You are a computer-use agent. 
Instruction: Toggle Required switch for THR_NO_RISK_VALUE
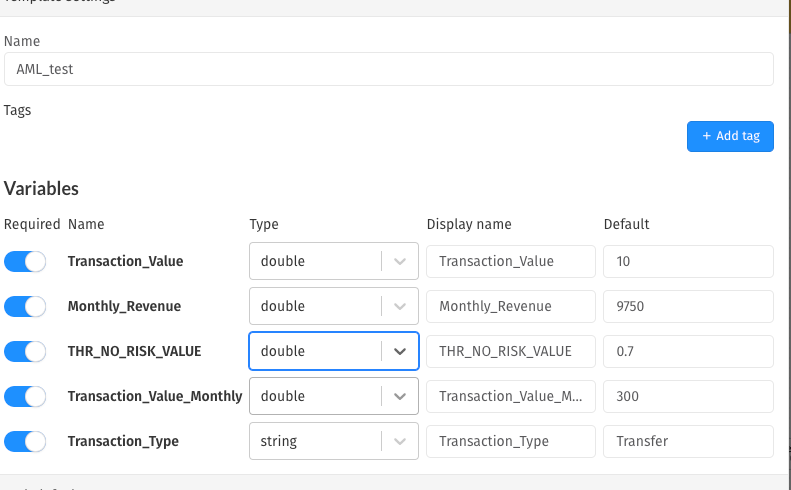[x=25, y=351]
